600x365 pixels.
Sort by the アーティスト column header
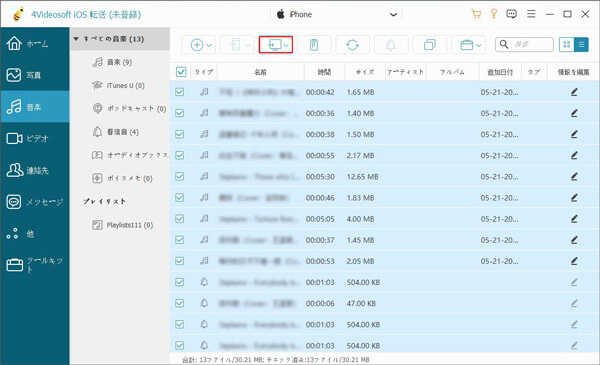pos(406,72)
